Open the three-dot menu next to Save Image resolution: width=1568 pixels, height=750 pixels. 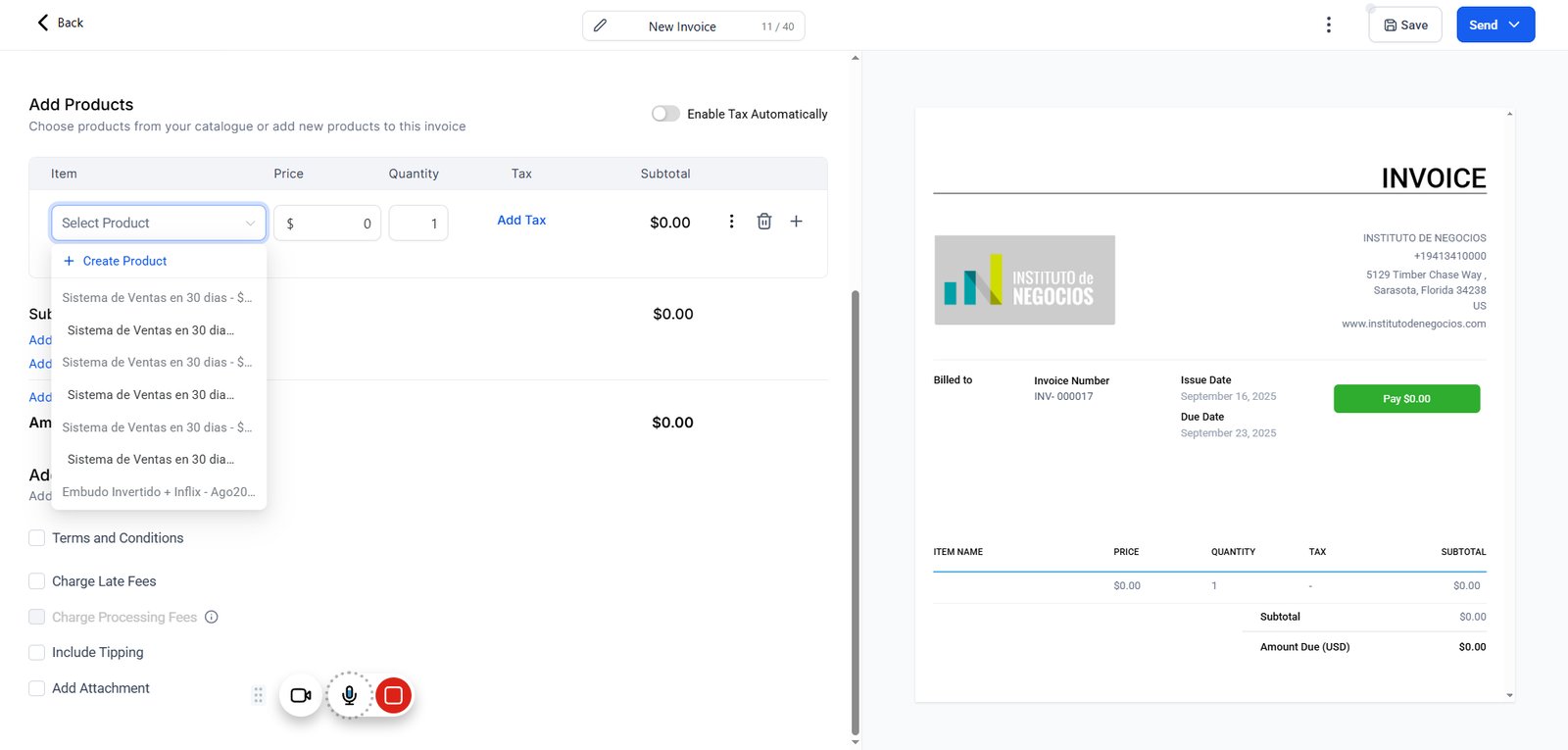[x=1328, y=25]
